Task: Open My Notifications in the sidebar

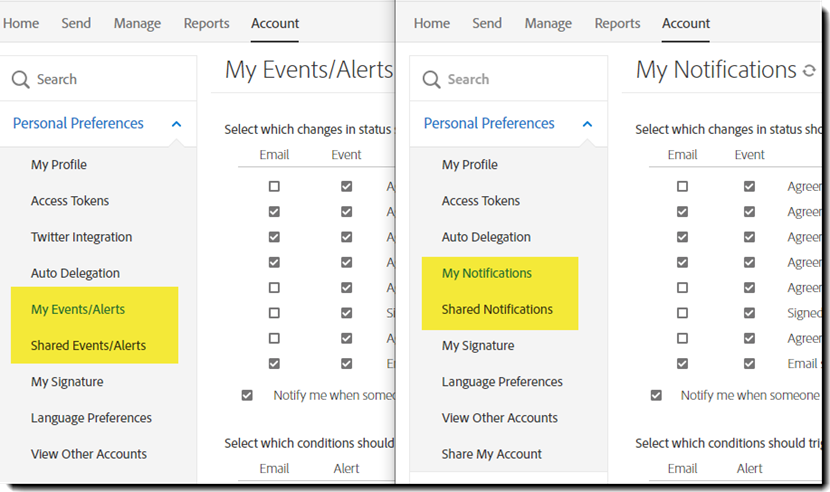Action: click(x=487, y=273)
